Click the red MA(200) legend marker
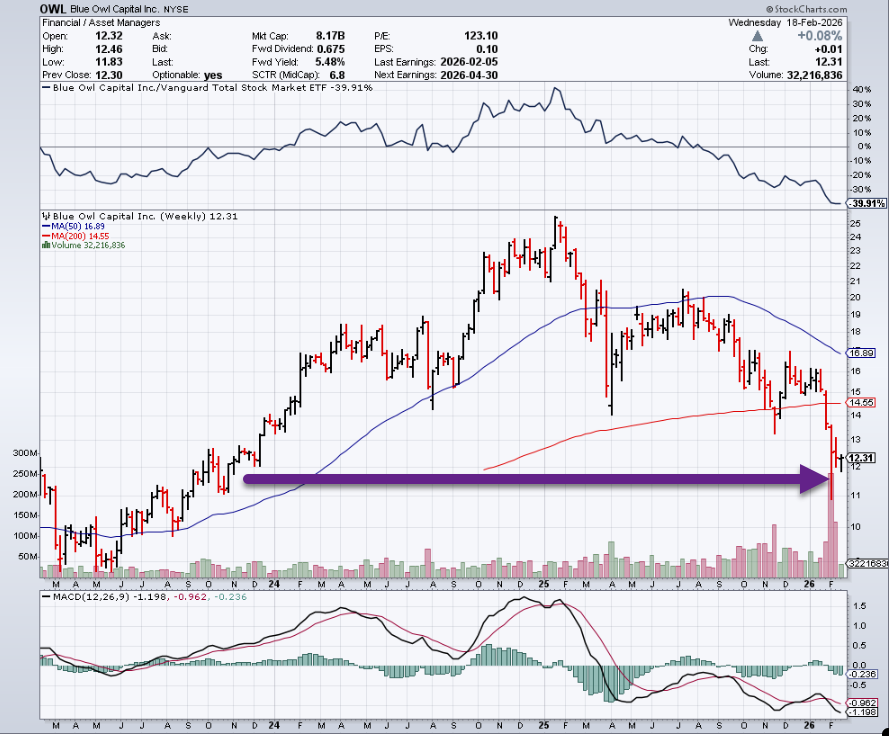Screen dimensions: 889x736 click(x=43, y=235)
